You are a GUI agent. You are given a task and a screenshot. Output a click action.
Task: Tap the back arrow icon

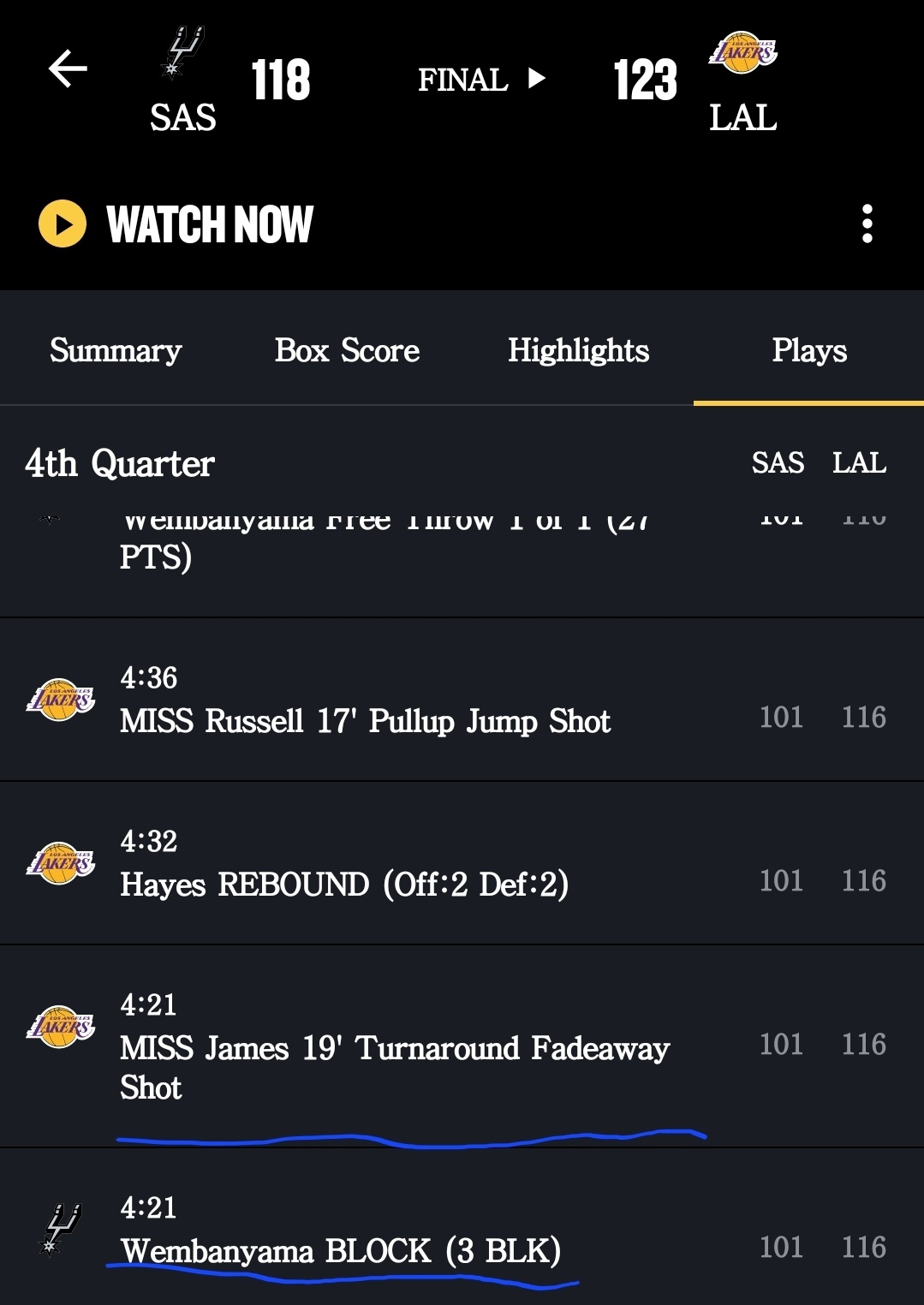coord(68,69)
